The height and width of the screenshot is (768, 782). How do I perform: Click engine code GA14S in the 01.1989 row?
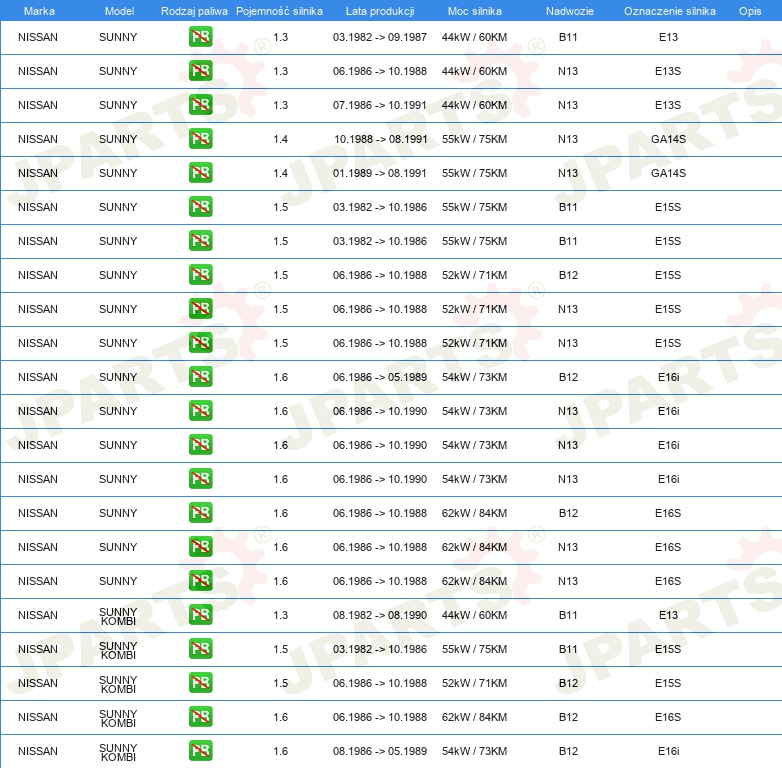coord(668,173)
